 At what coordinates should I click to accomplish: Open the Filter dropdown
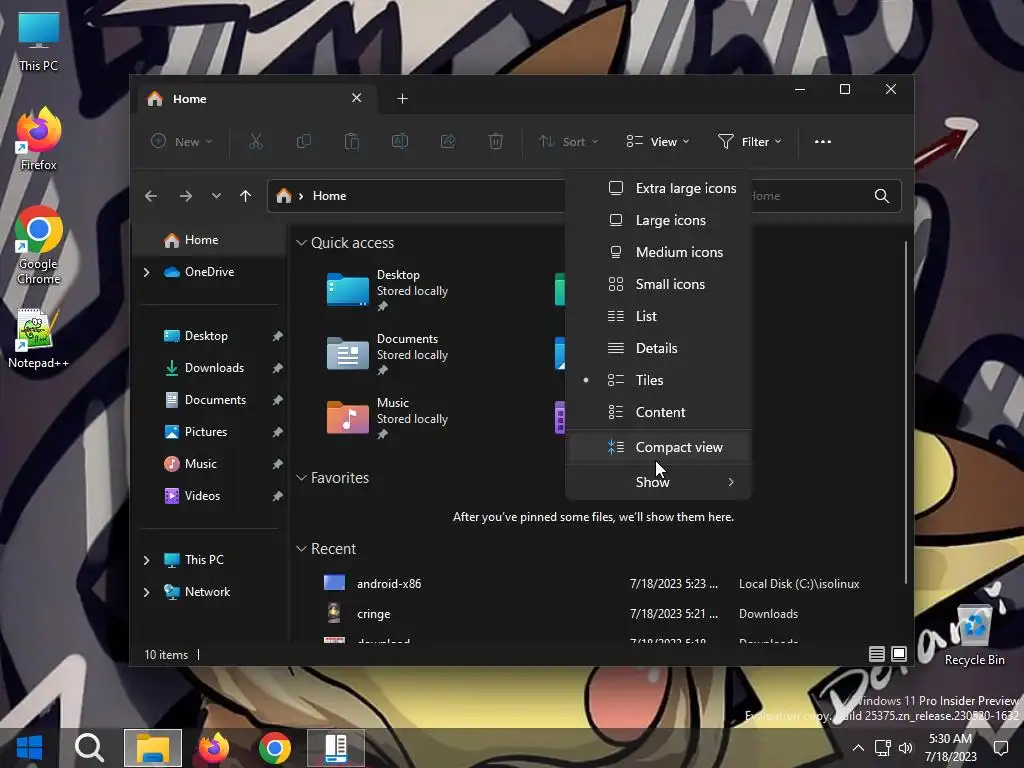tap(750, 142)
